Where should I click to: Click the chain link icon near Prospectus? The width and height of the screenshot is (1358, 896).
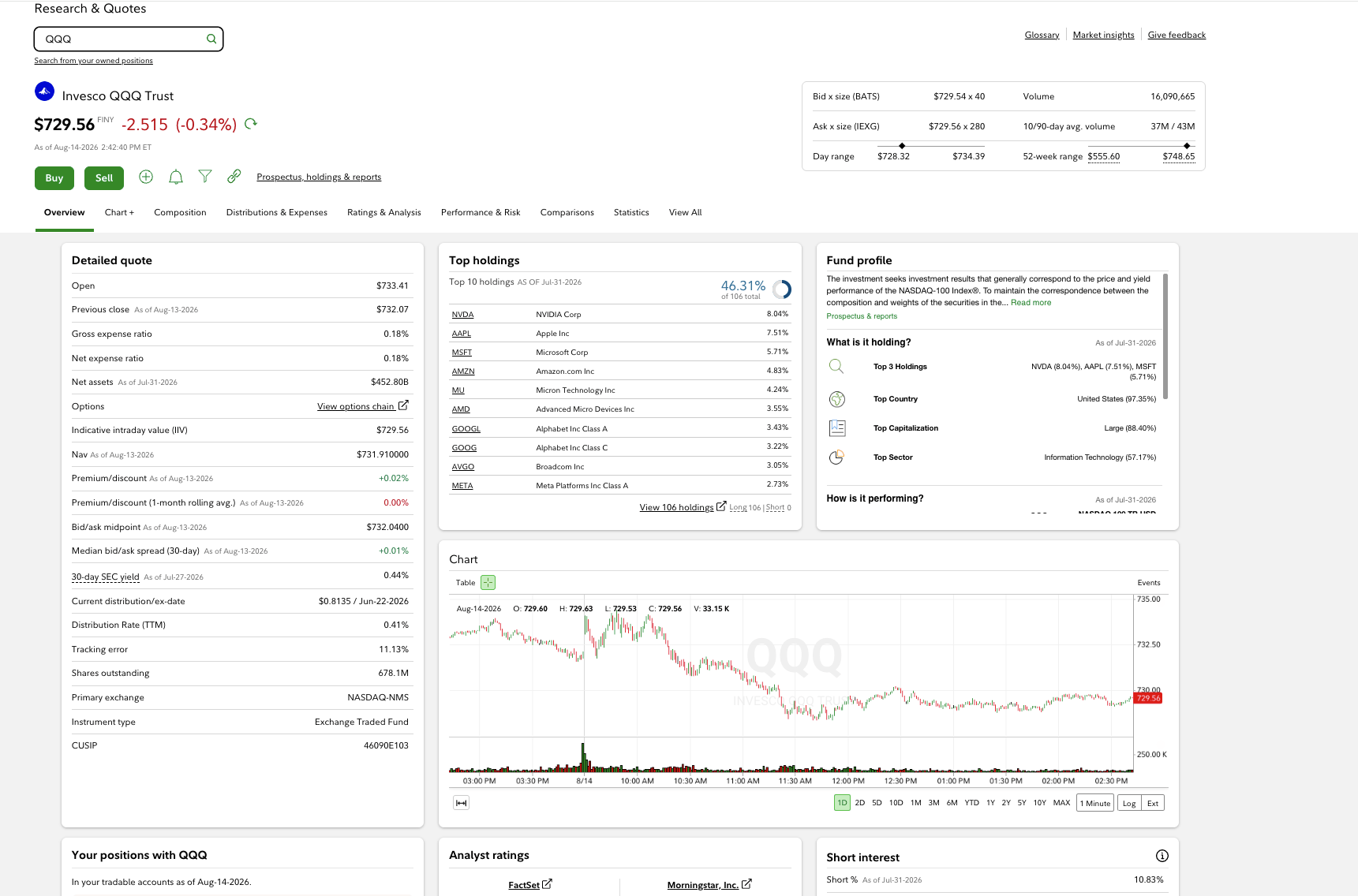click(x=234, y=177)
